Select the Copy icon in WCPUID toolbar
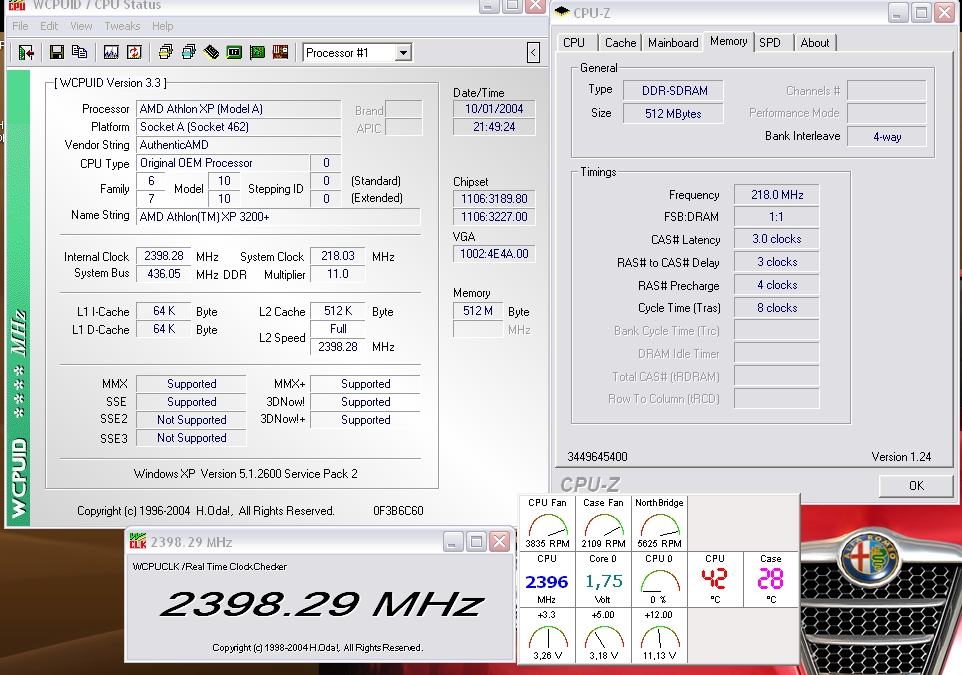The image size is (962, 675). [x=79, y=52]
